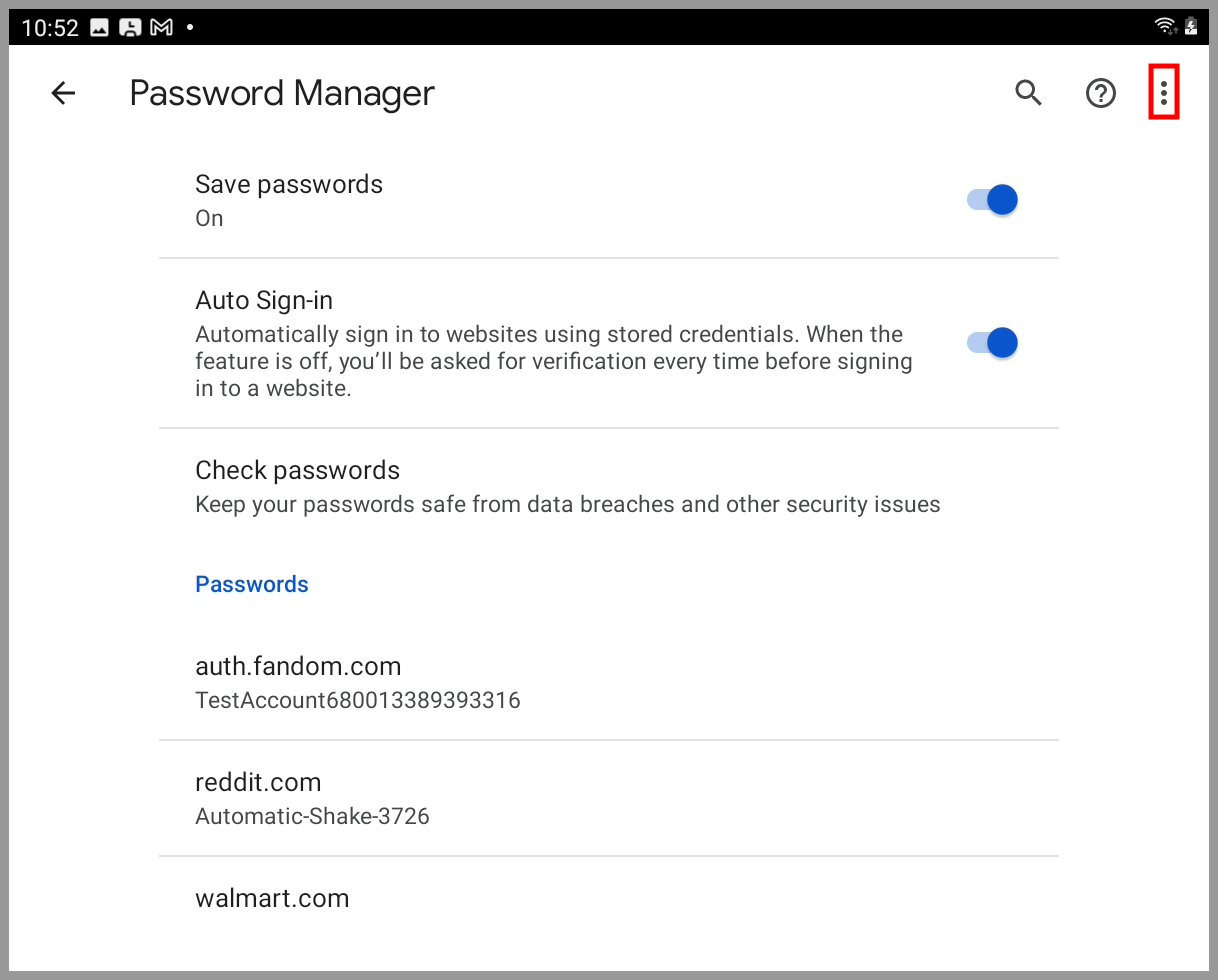
Task: Tap the Save passwords setting label
Action: click(x=289, y=184)
